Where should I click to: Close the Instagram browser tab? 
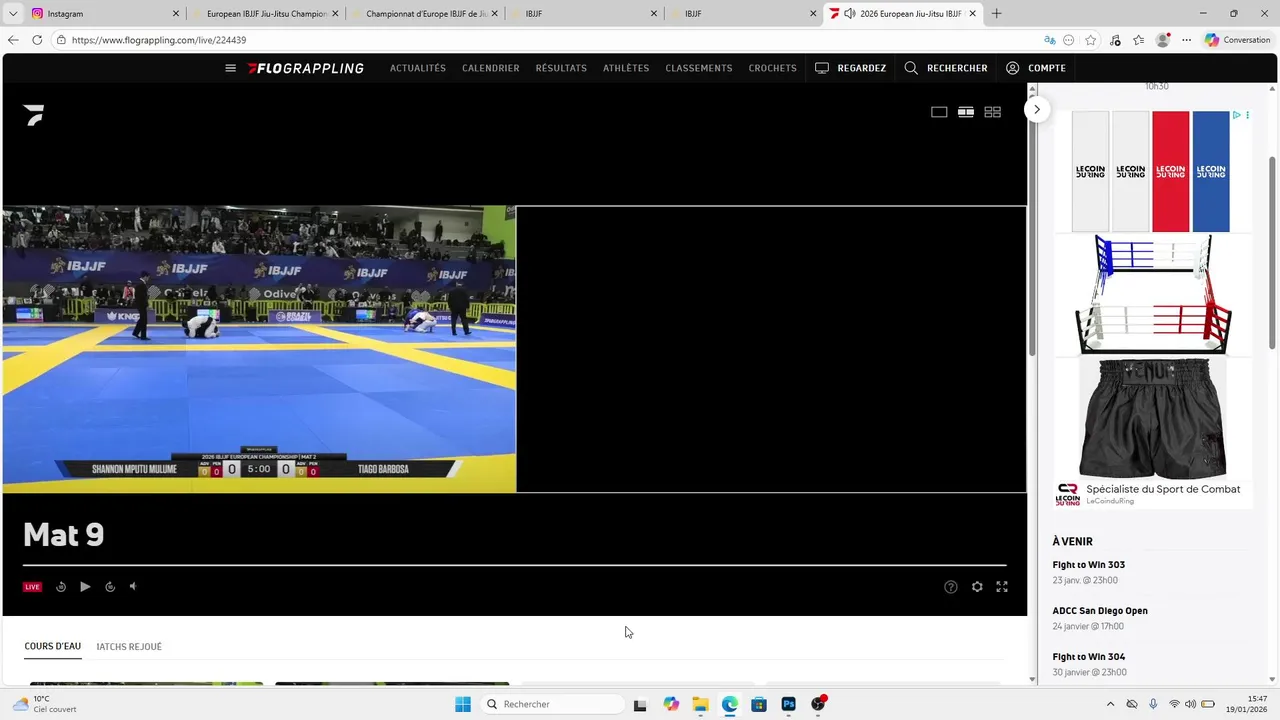176,13
